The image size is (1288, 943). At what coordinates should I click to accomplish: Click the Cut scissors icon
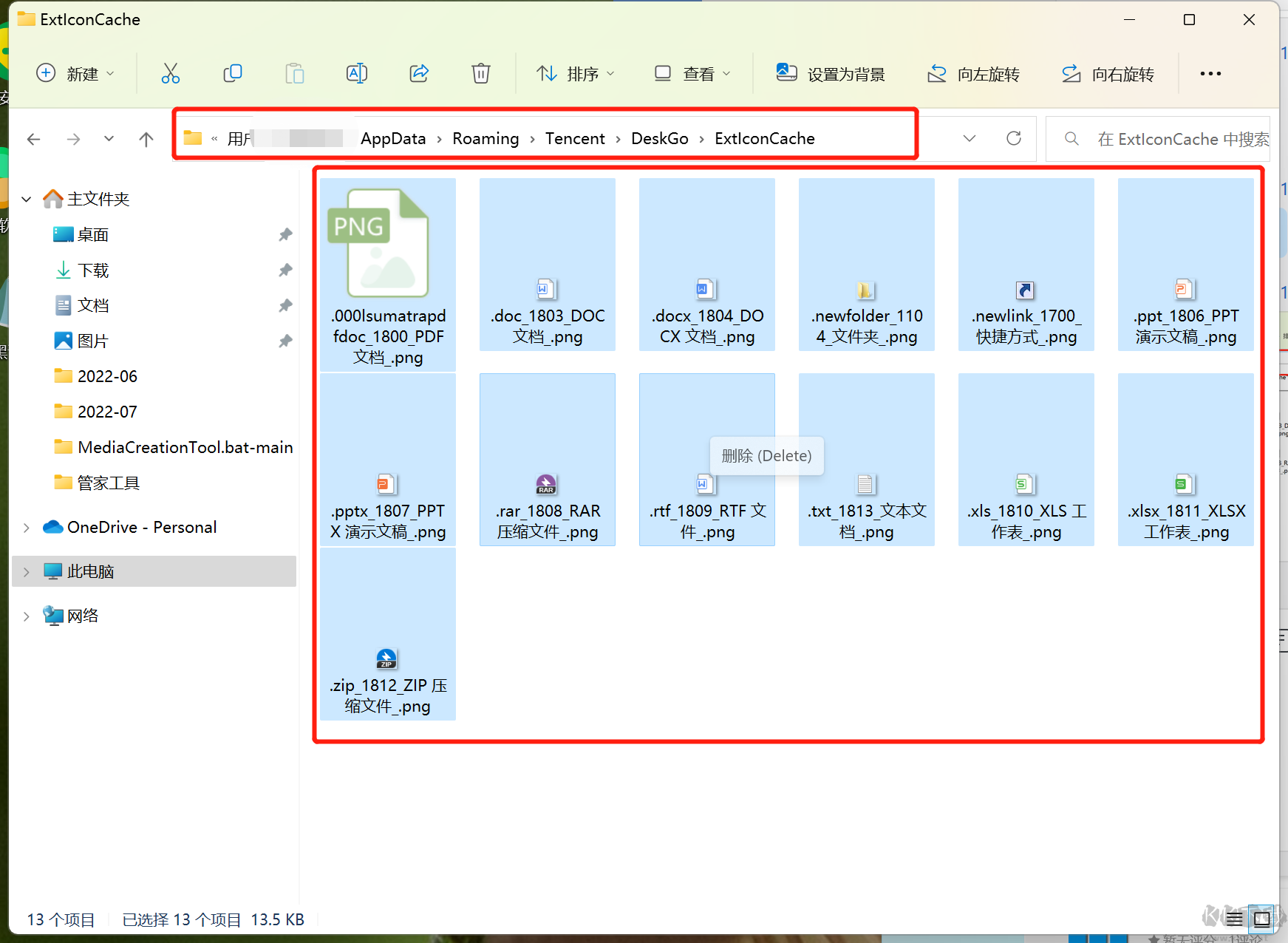point(171,73)
